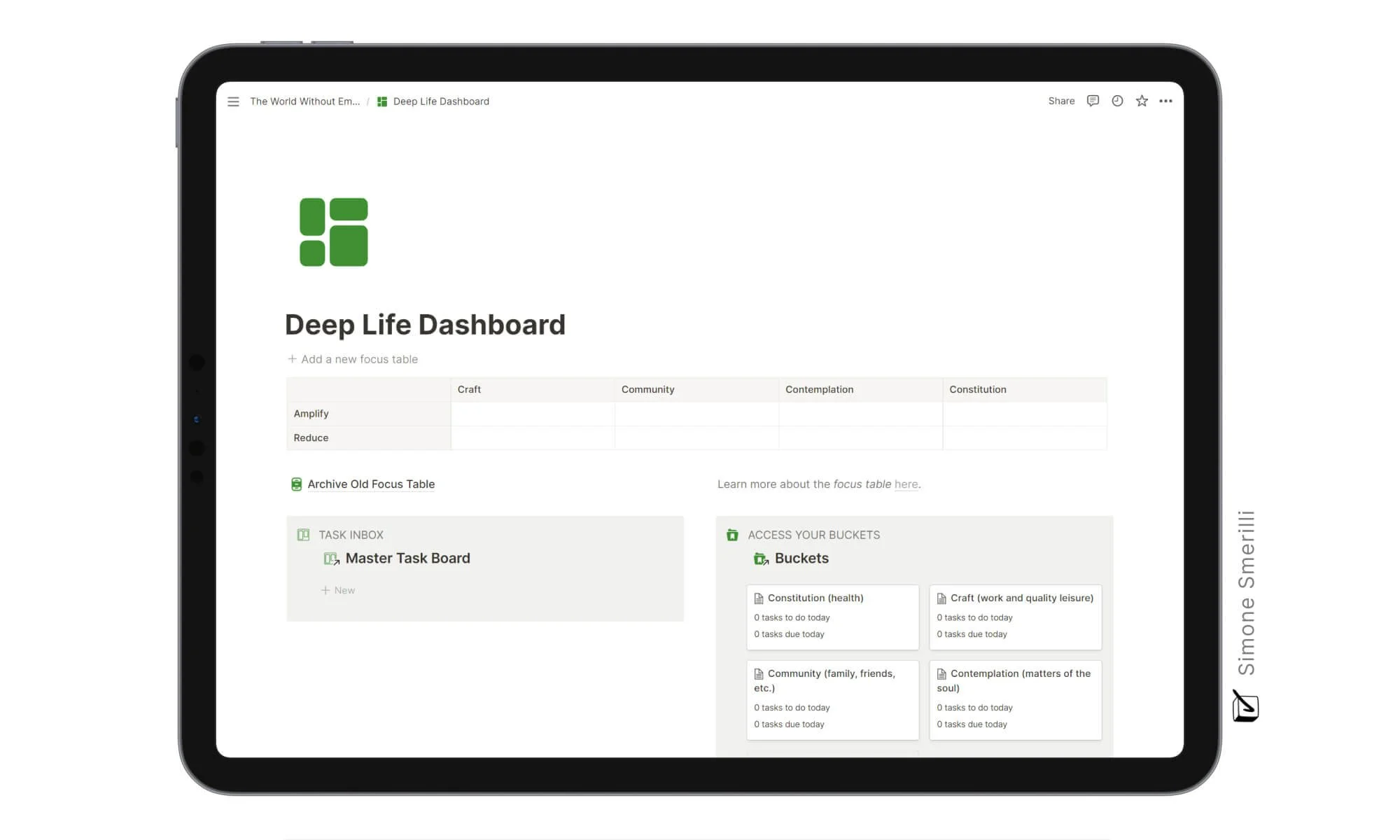Go to The World Without Em... breadcrumb
Image resolution: width=1400 pixels, height=840 pixels.
pos(304,101)
